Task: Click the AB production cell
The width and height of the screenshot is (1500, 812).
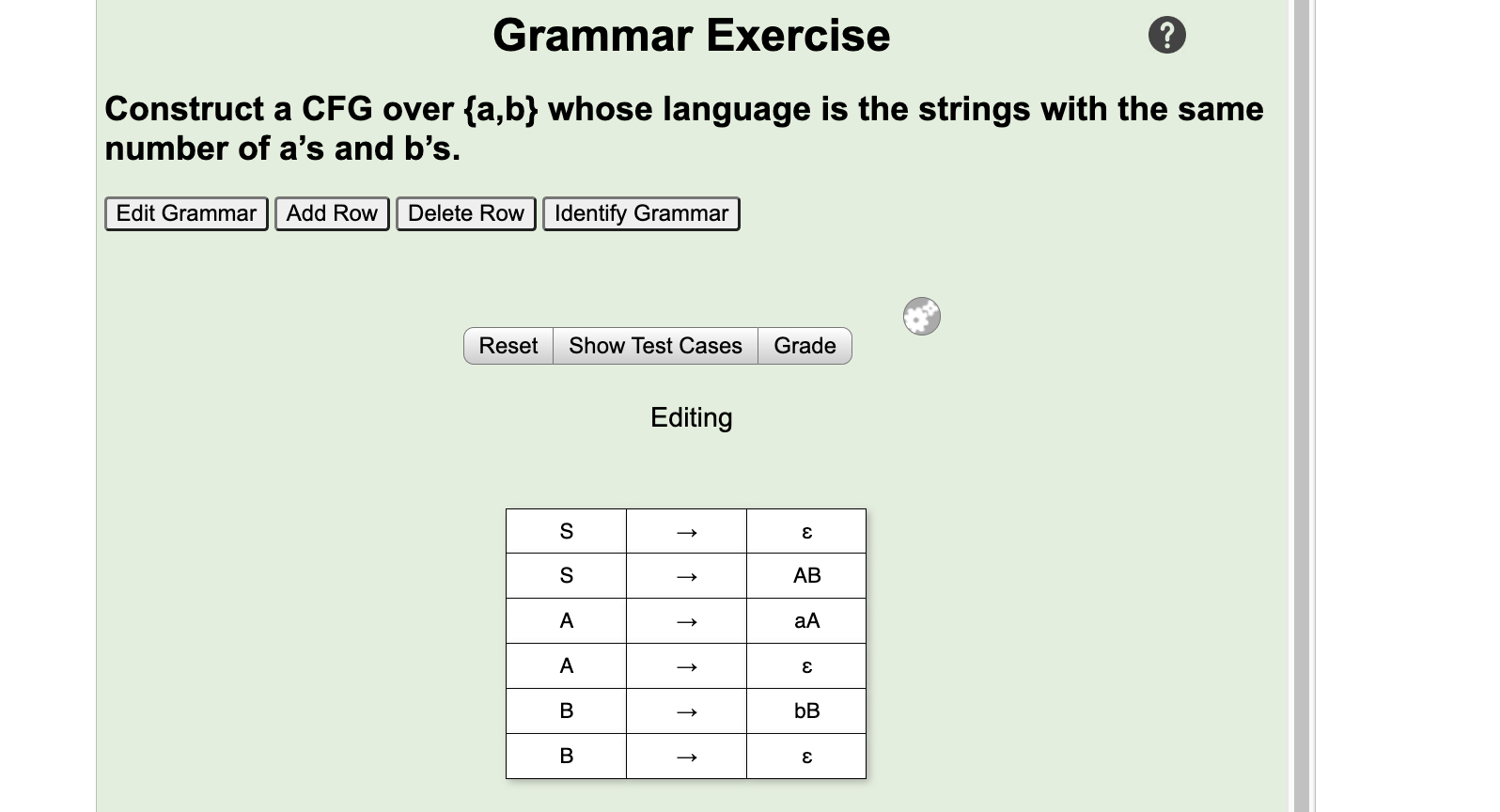Action: click(x=805, y=575)
